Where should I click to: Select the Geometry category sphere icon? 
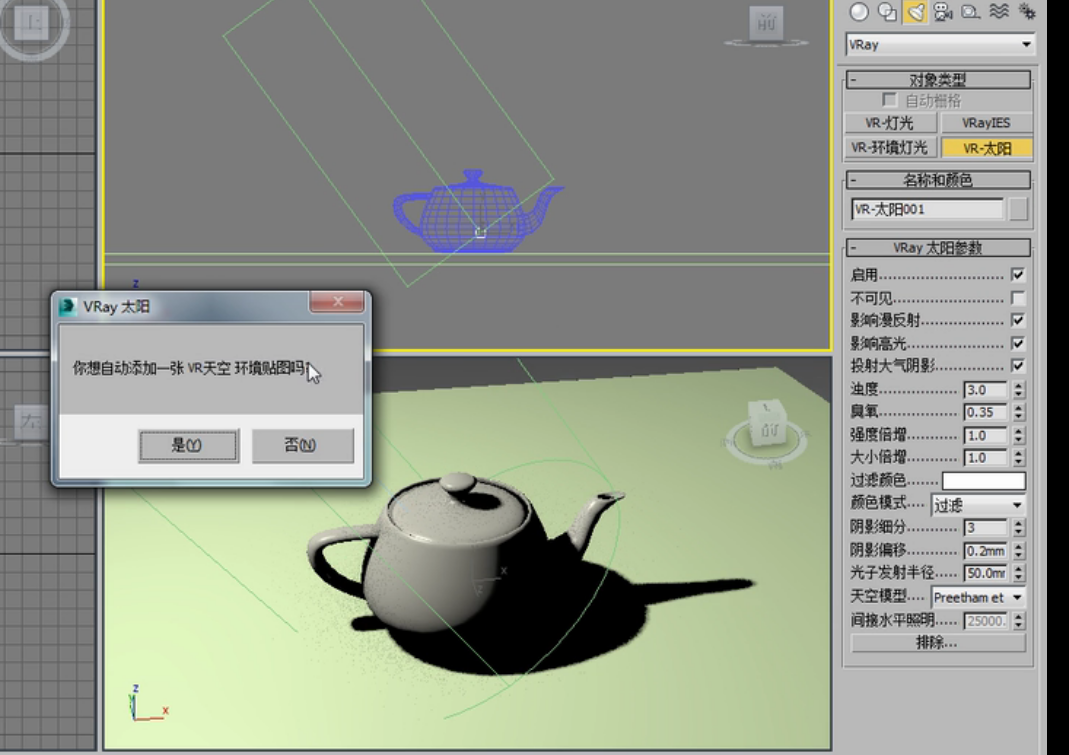(x=859, y=12)
